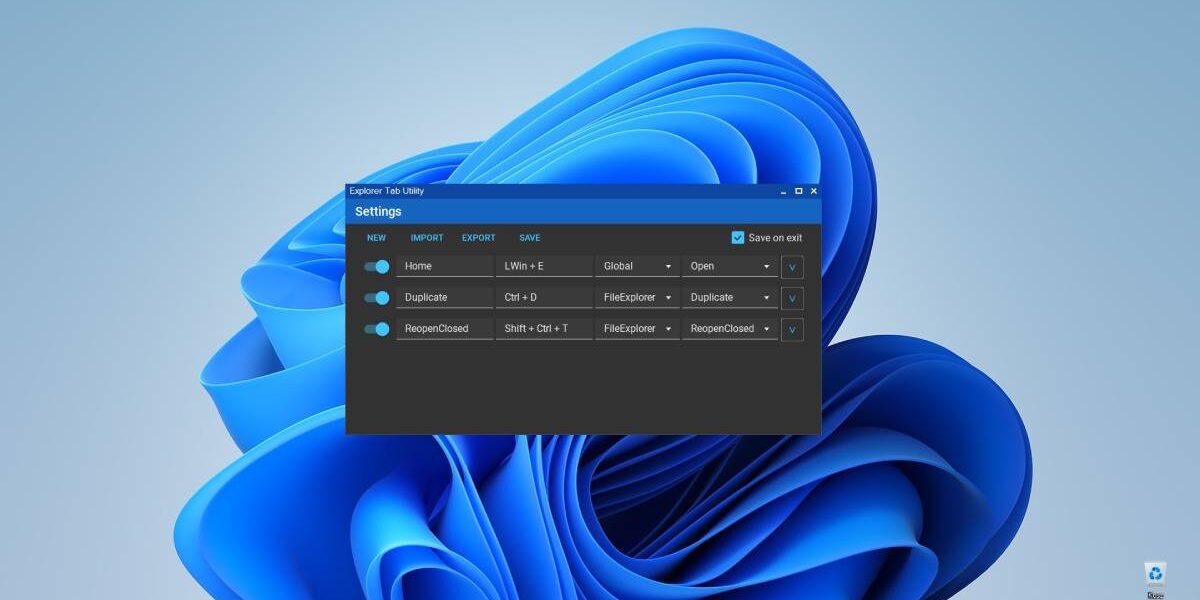Image resolution: width=1200 pixels, height=600 pixels.
Task: Open the Open action dropdown
Action: [730, 266]
